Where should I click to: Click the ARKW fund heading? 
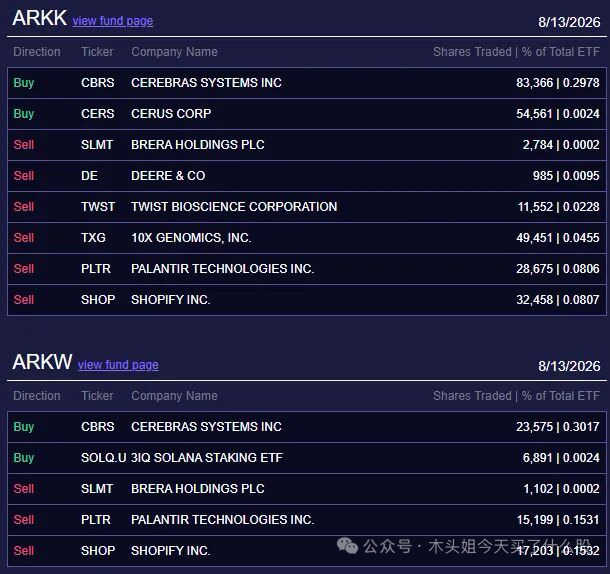tap(42, 362)
